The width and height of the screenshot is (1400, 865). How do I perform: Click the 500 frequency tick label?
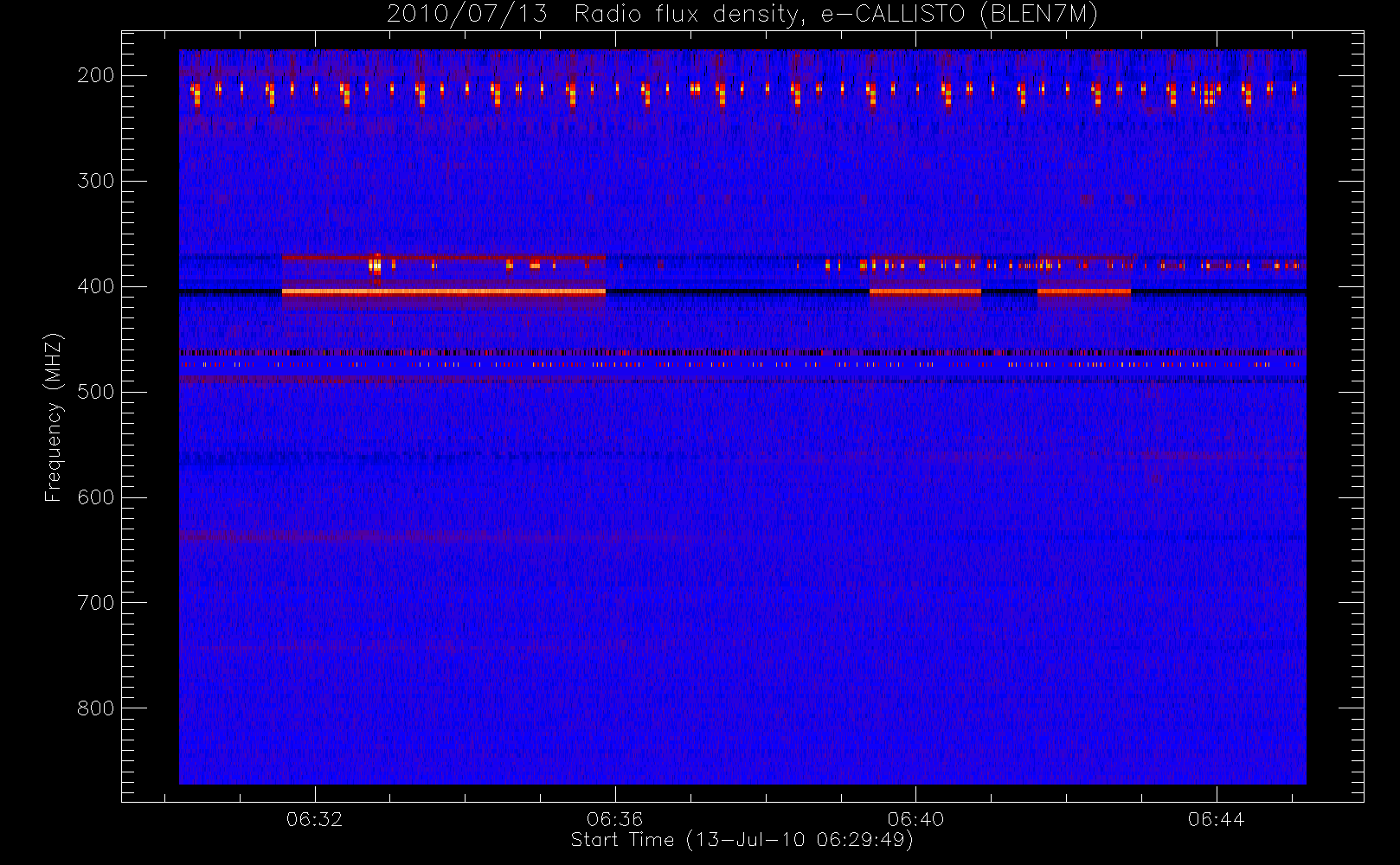[x=96, y=392]
